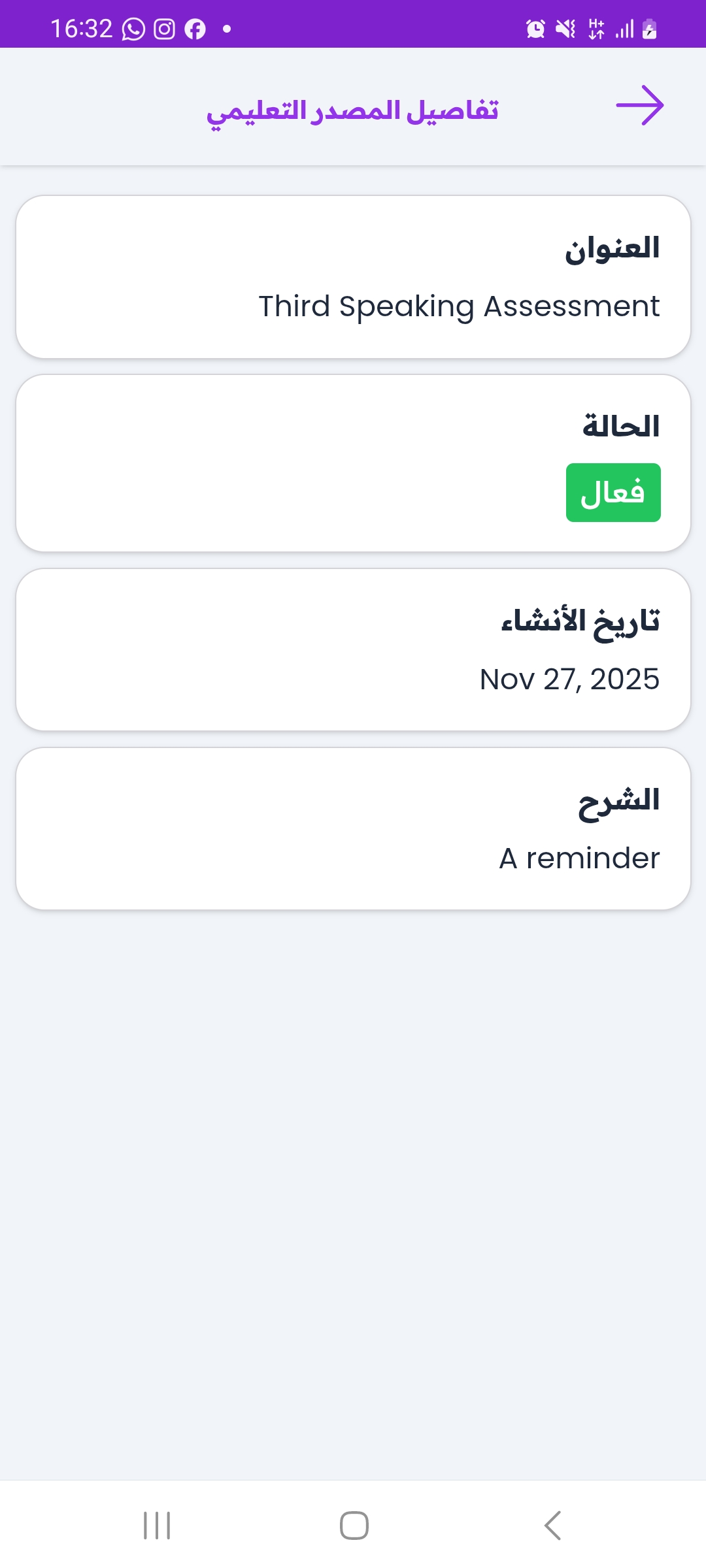This screenshot has height=1568, width=706.
Task: Open recent apps from navigation bar
Action: (x=157, y=1526)
